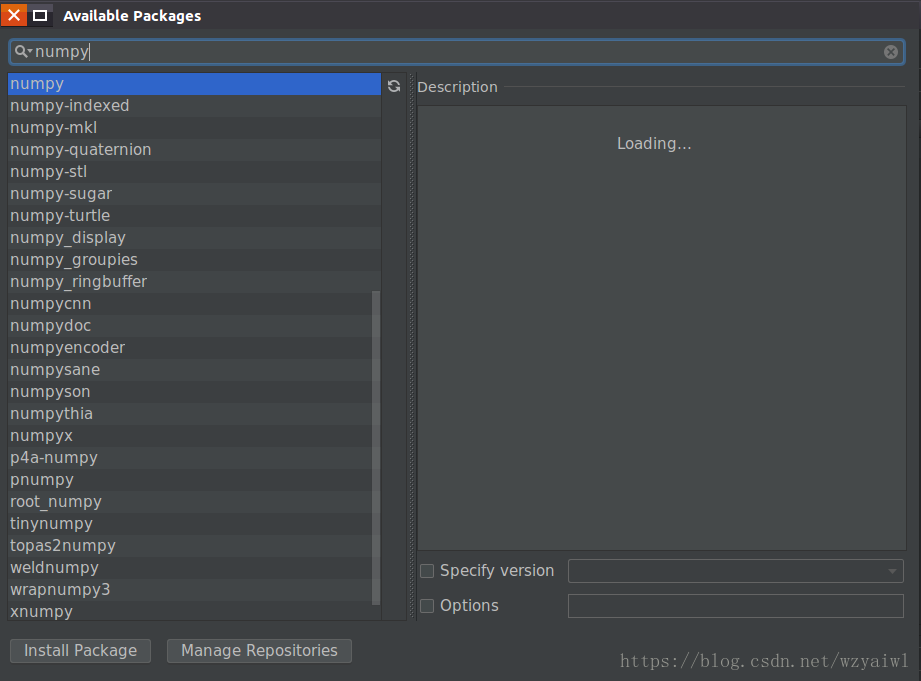The height and width of the screenshot is (681, 921).
Task: Select weldnumpy package
Action: pos(190,568)
